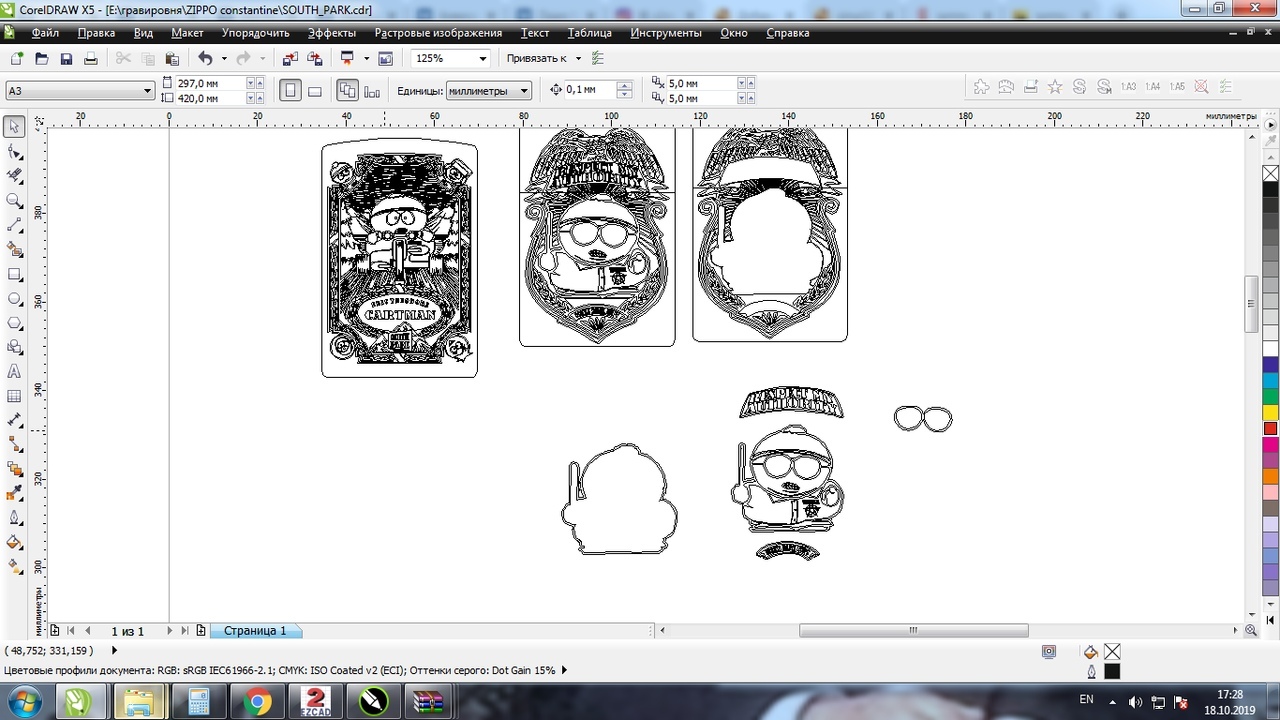The height and width of the screenshot is (720, 1280).
Task: Expand the application launcher arrow
Action: pyautogui.click(x=367, y=59)
